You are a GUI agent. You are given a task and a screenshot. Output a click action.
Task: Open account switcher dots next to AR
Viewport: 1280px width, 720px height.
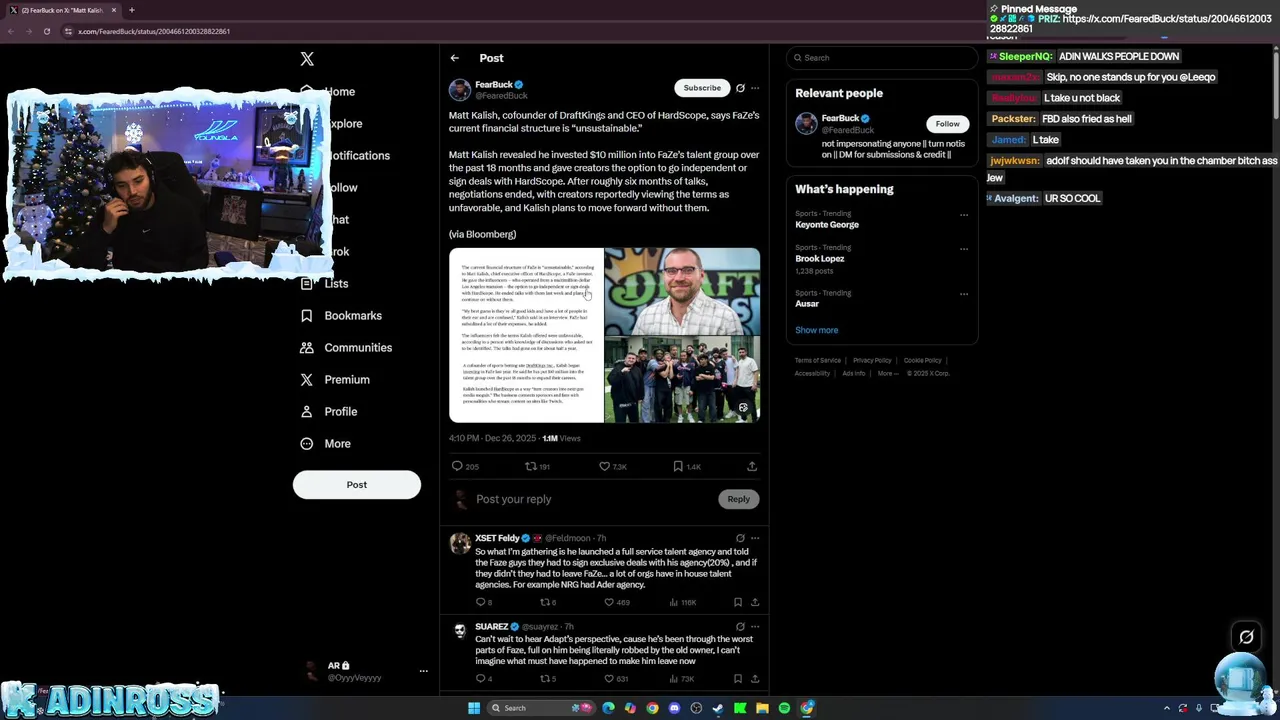(423, 671)
